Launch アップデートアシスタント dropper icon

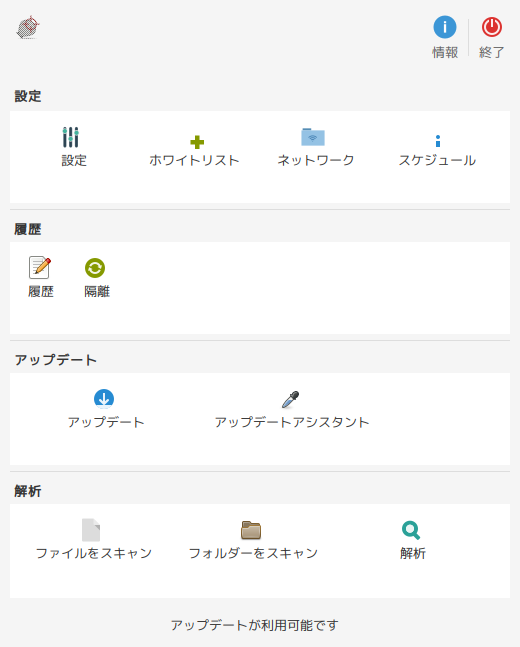click(x=291, y=399)
